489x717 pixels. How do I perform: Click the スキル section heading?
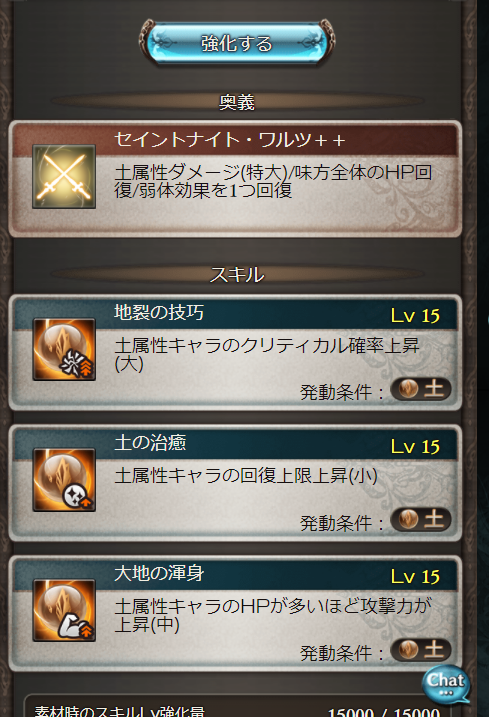click(x=236, y=274)
